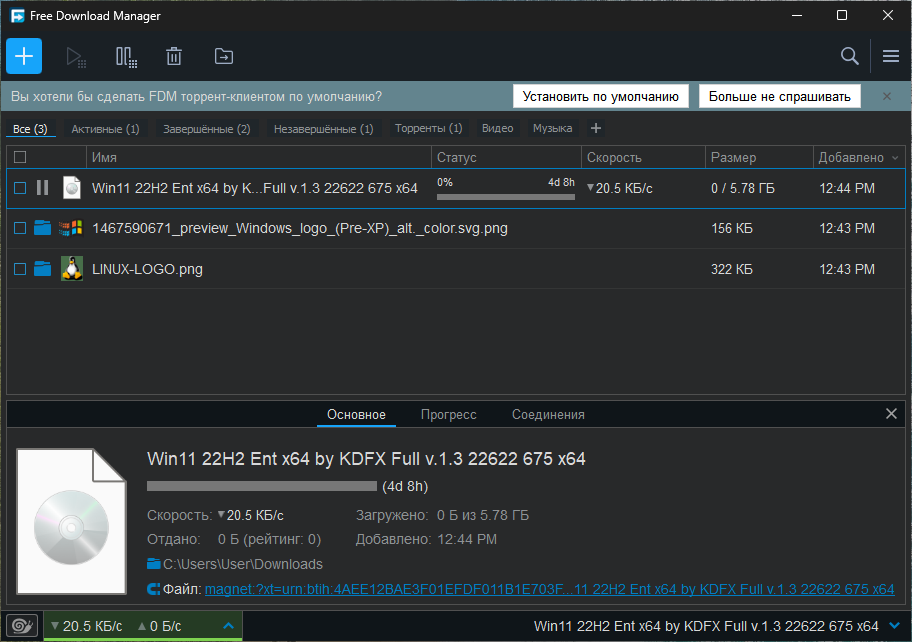This screenshot has width=912, height=642.
Task: Open the C:\Users\User\Downloads path
Action: coord(243,564)
